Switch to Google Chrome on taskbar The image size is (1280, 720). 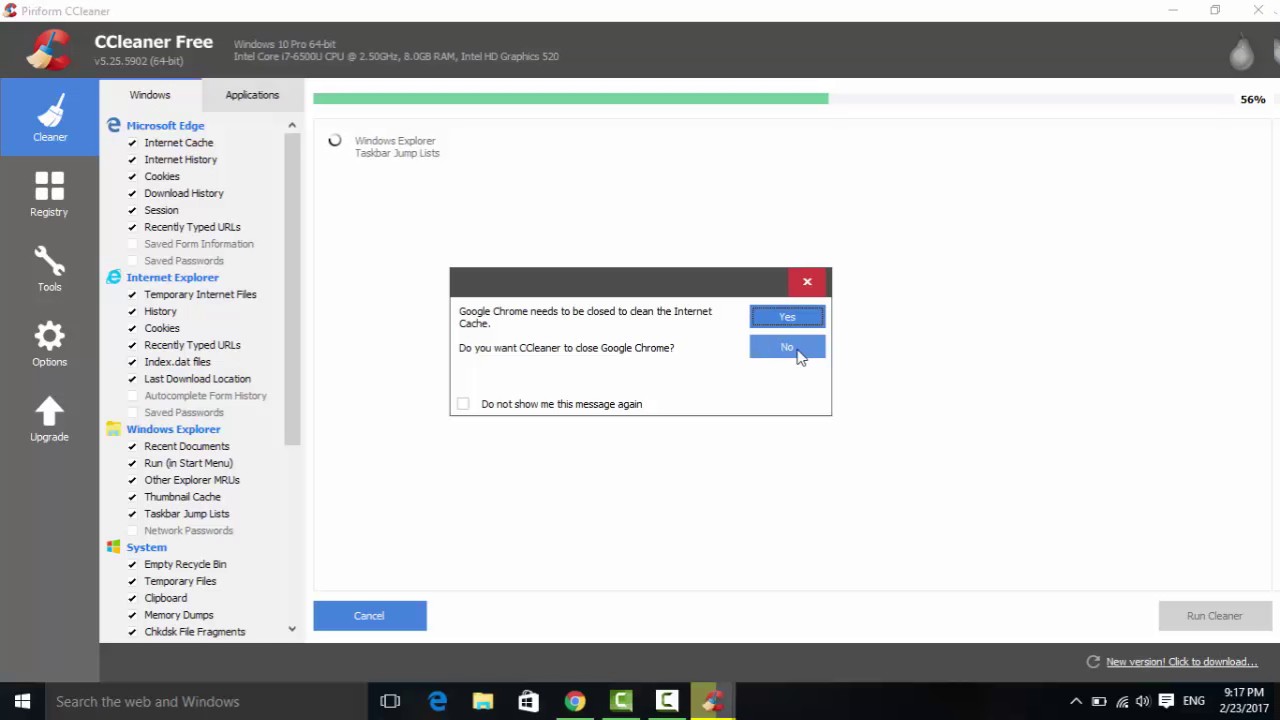(575, 701)
